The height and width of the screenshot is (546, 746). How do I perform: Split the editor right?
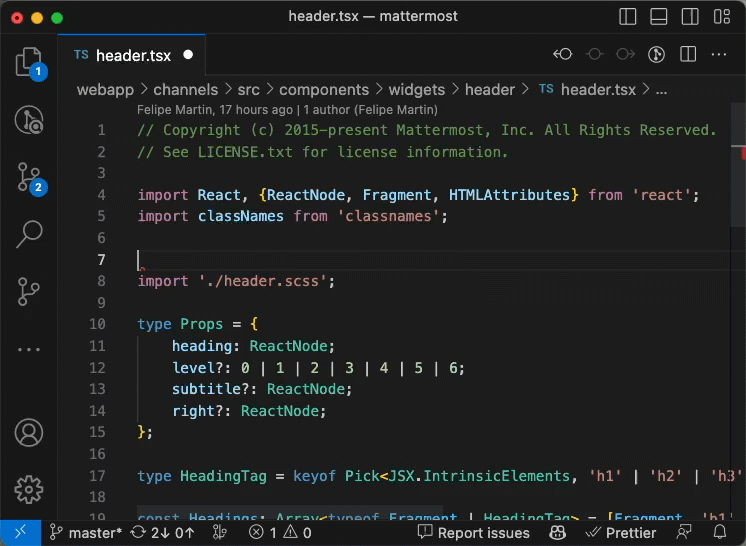[x=688, y=54]
